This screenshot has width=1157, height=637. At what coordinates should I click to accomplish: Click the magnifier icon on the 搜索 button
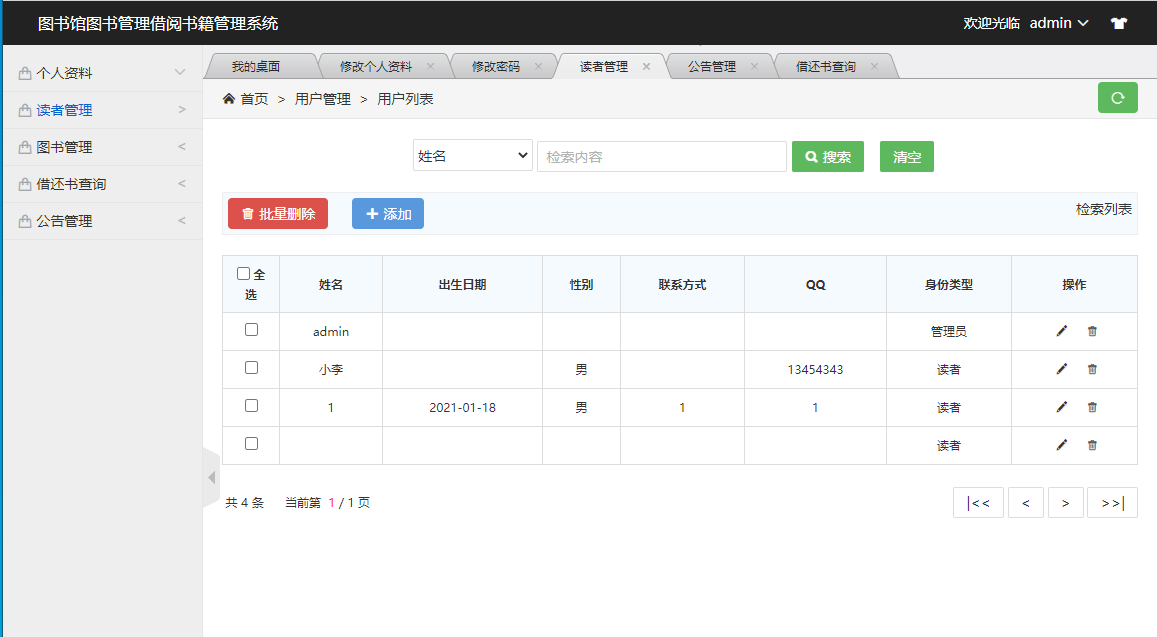[810, 156]
